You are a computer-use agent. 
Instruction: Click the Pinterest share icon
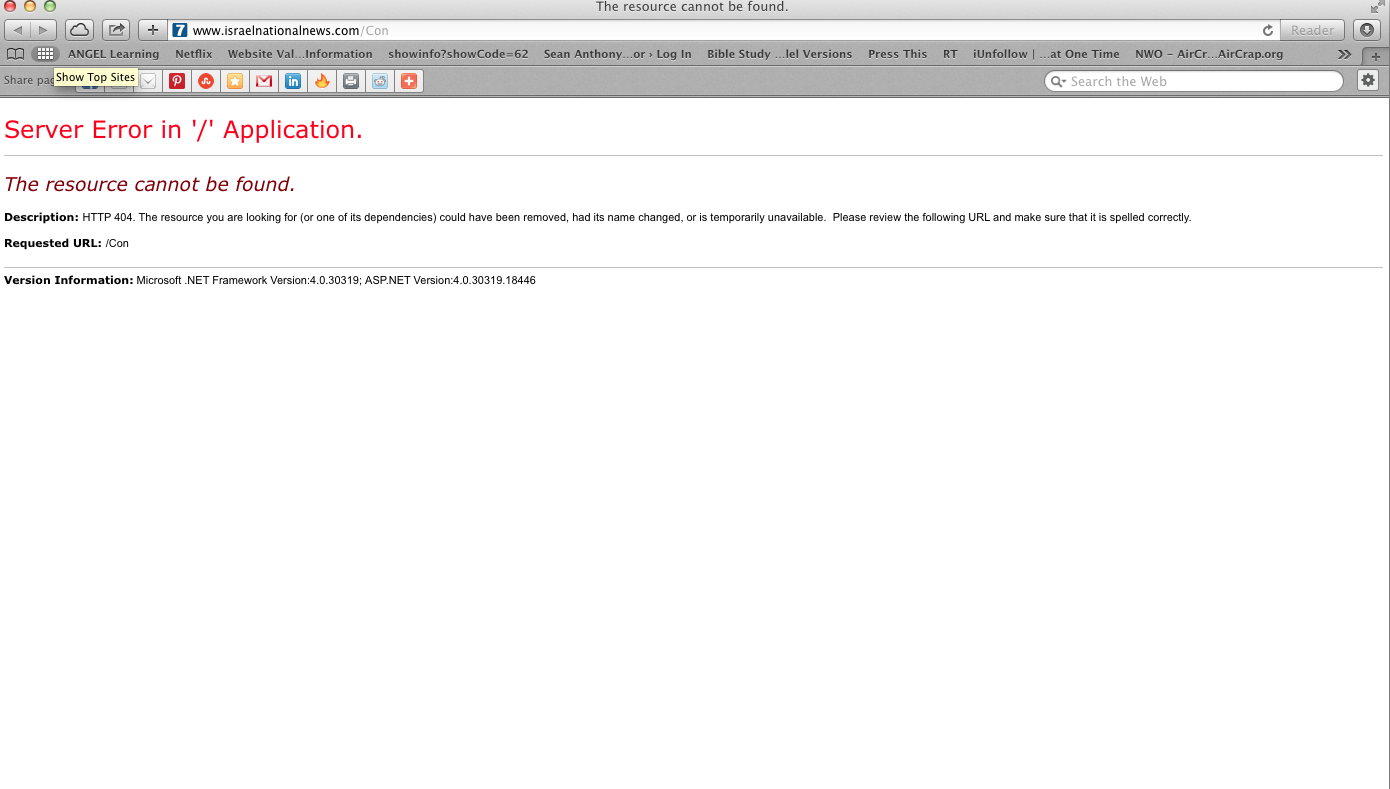pyautogui.click(x=177, y=81)
